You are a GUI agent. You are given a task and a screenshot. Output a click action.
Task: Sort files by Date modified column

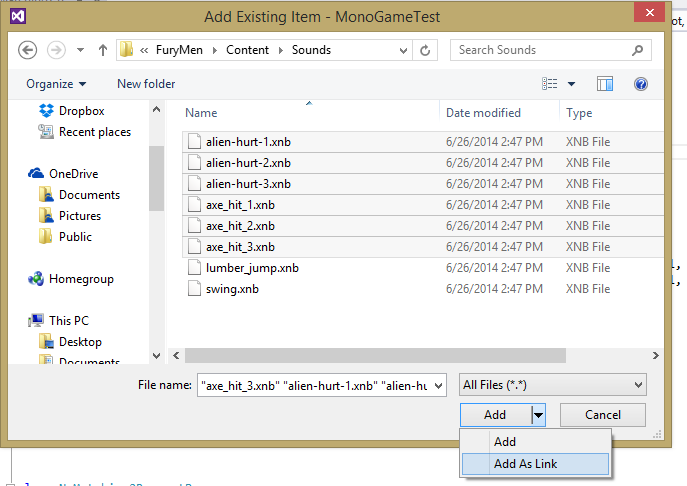[x=483, y=113]
